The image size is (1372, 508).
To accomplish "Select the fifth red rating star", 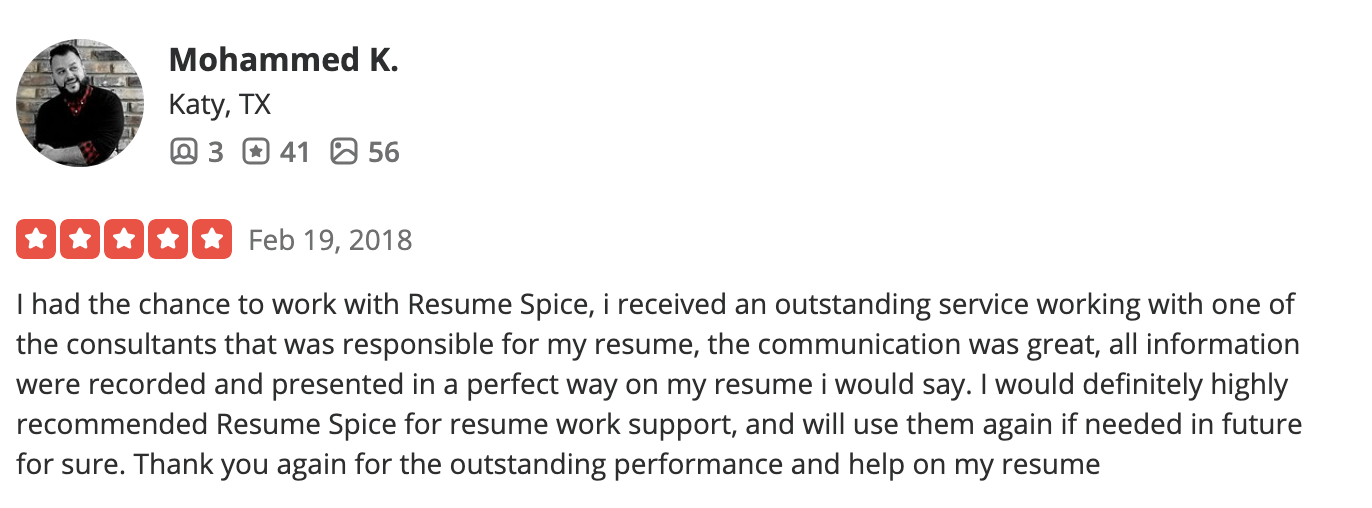I will click(x=212, y=240).
